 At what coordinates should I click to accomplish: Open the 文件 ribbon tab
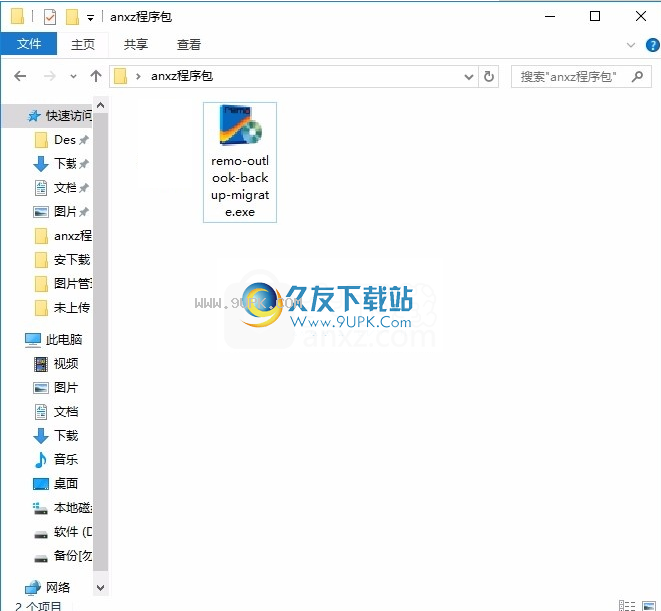point(29,44)
